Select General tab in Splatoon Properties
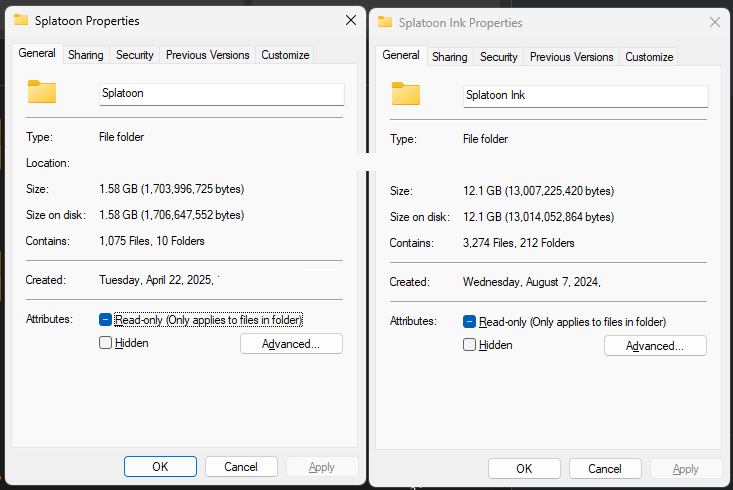 37,53
